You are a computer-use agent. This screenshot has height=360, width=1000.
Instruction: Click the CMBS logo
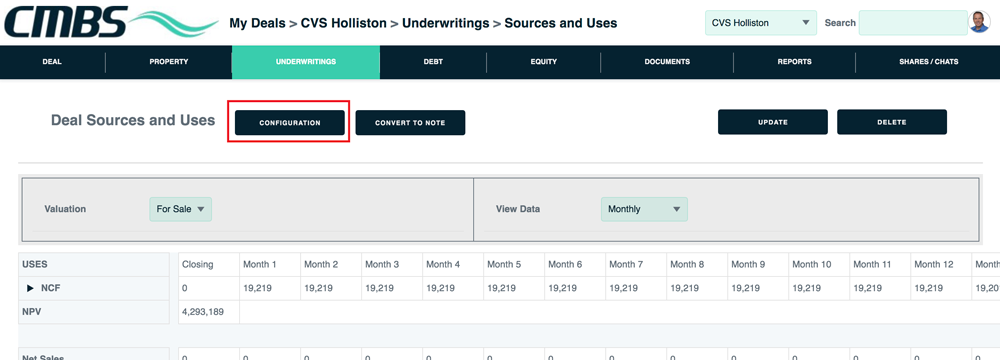click(x=111, y=23)
